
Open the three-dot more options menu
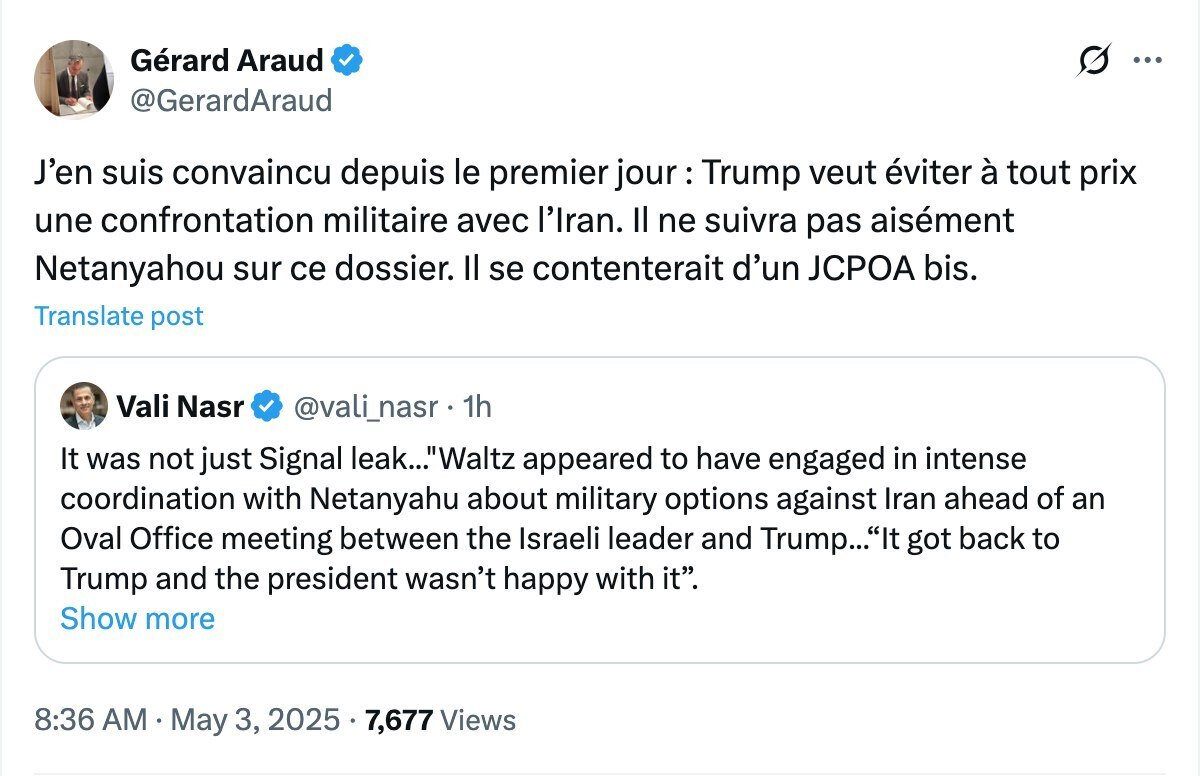(x=1146, y=60)
